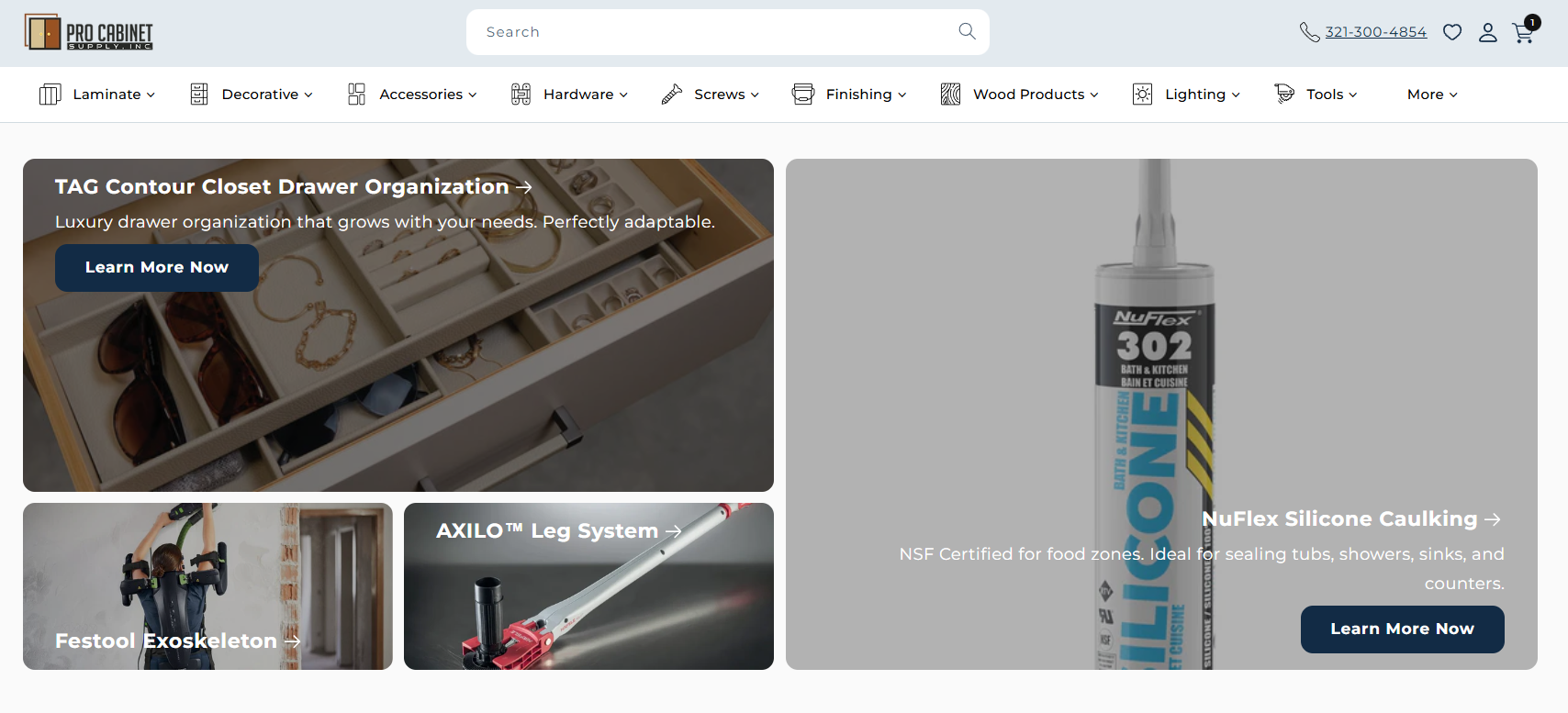
Task: Expand the Finishing dropdown chevron
Action: click(x=902, y=95)
